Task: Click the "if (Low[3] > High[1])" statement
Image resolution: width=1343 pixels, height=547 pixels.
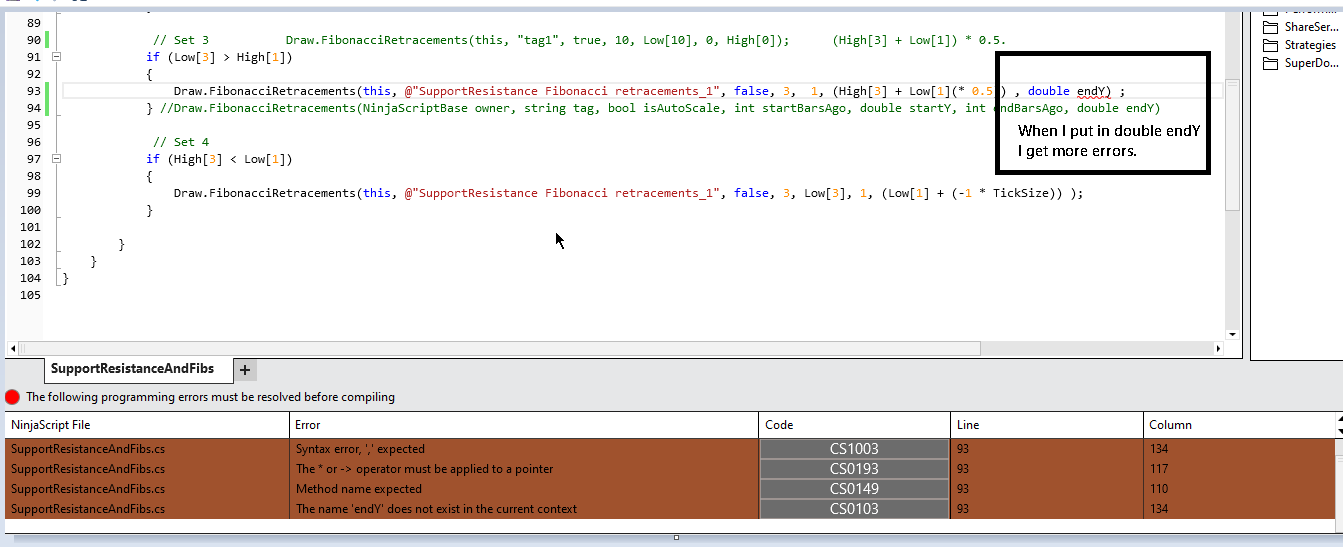Action: [219, 57]
